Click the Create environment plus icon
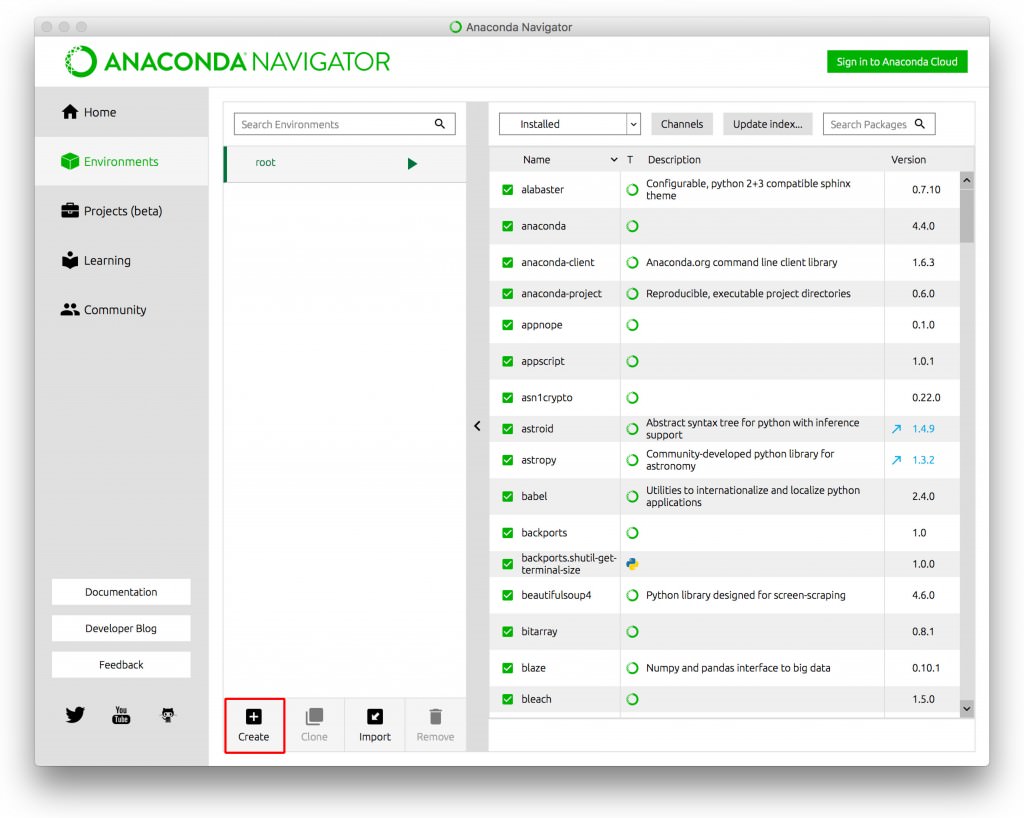The image size is (1024, 818). click(253, 717)
